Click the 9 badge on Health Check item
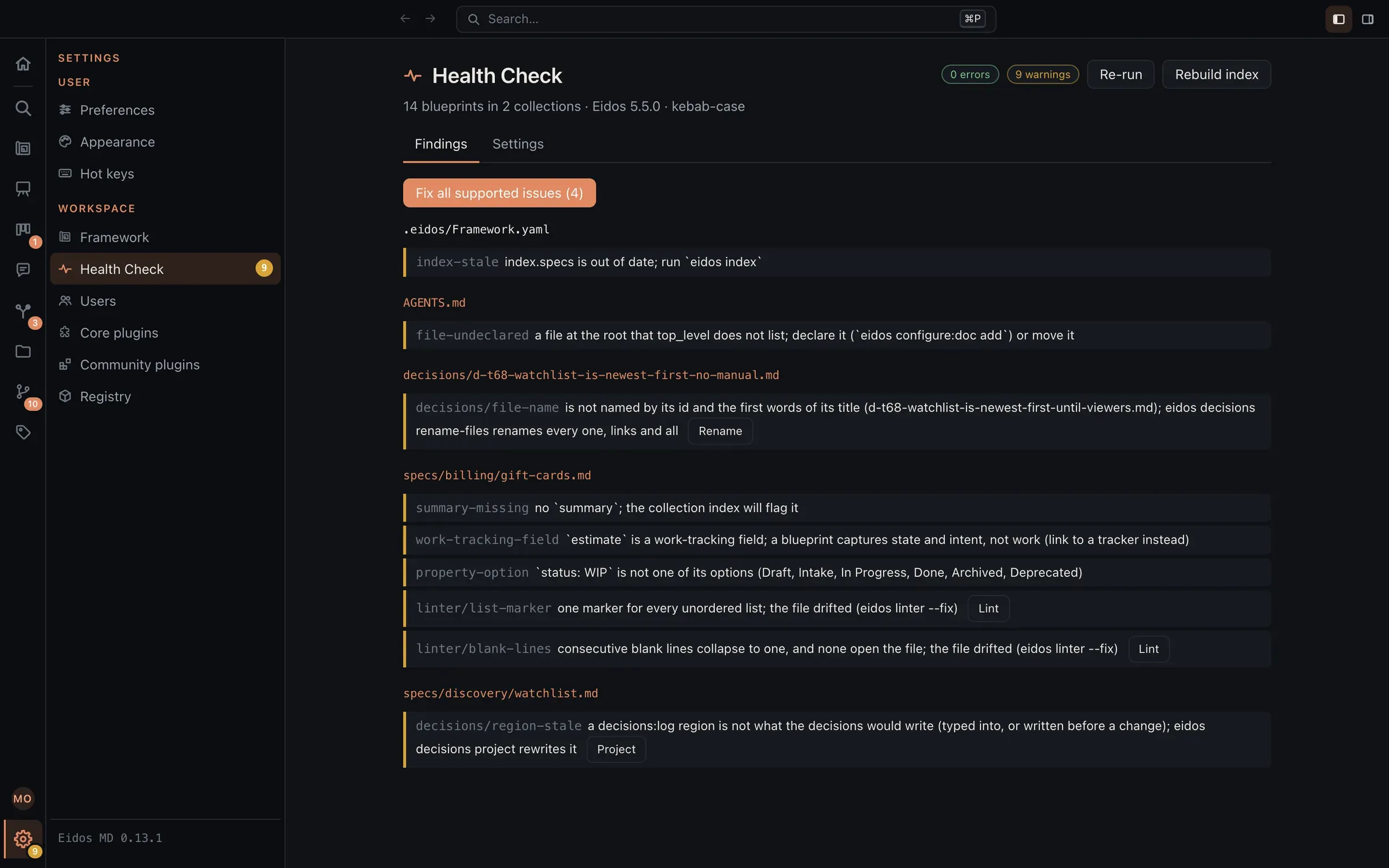Viewport: 1389px width, 868px height. 264,268
